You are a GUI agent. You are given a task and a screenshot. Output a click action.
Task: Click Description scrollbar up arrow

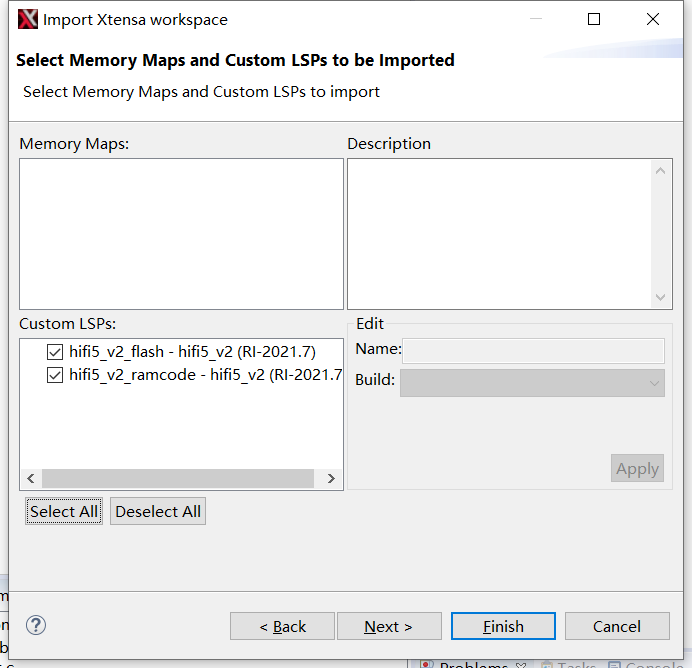(660, 171)
